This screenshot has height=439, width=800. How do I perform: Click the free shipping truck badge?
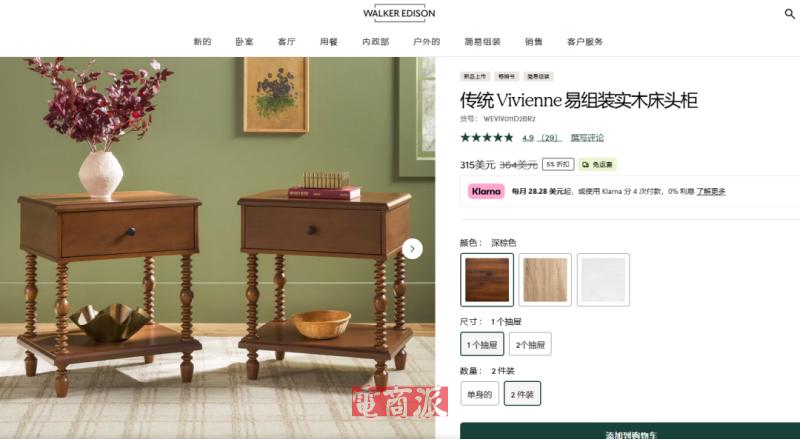[597, 164]
